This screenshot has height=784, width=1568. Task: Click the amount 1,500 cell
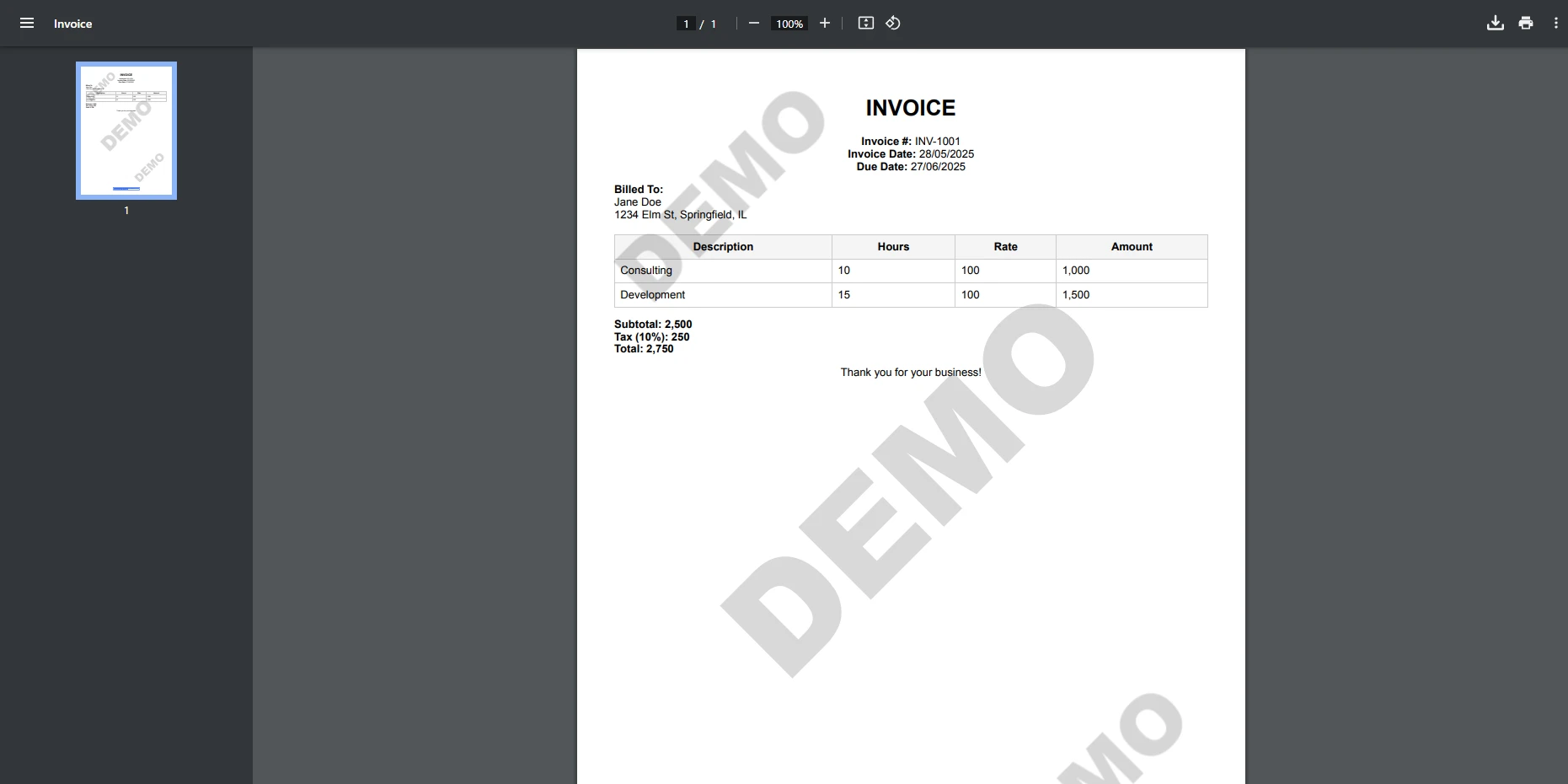(x=1132, y=295)
